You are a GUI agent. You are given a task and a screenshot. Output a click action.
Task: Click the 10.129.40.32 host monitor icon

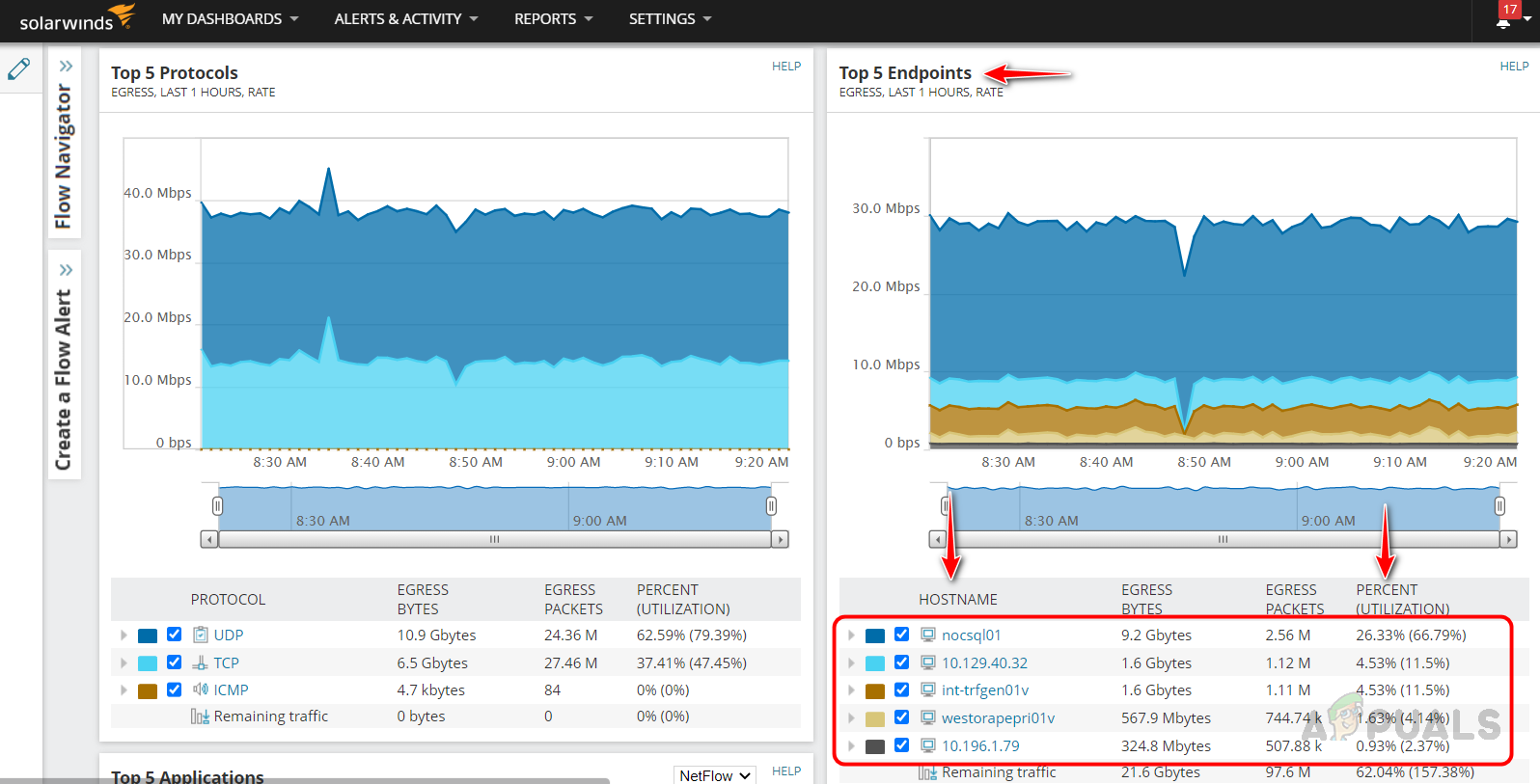pyautogui.click(x=928, y=662)
